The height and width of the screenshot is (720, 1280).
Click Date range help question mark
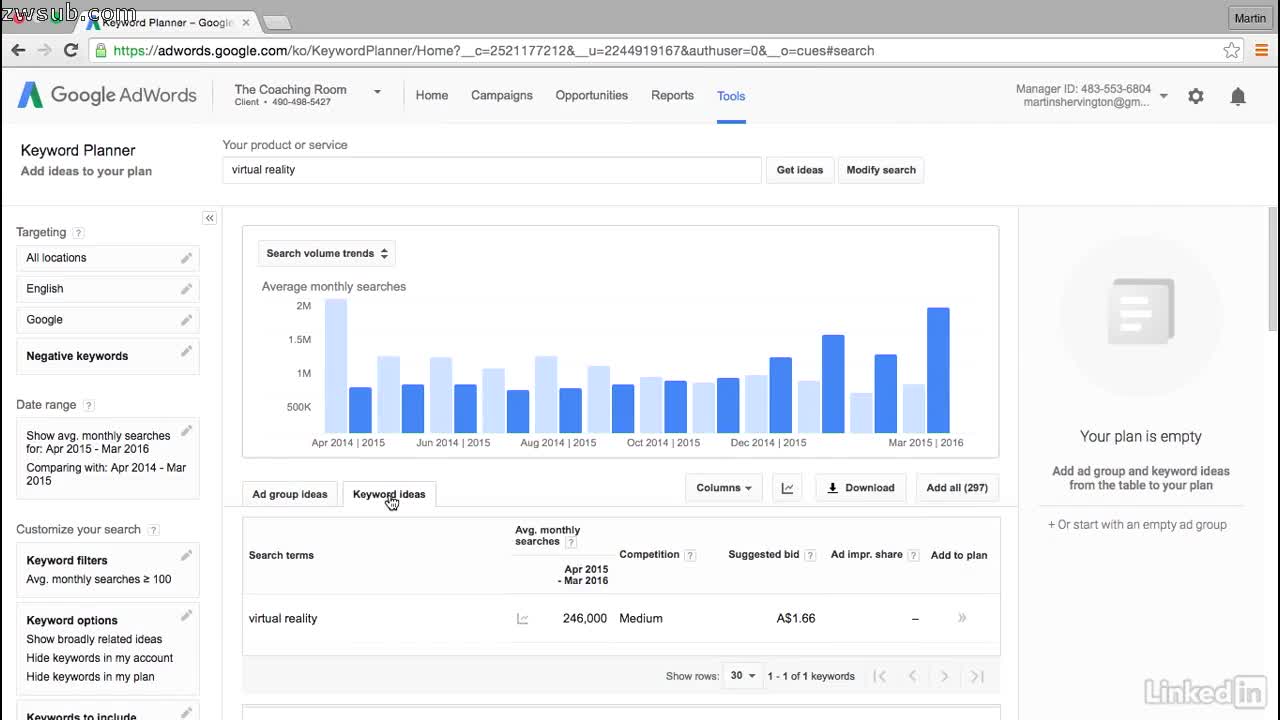pyautogui.click(x=89, y=406)
